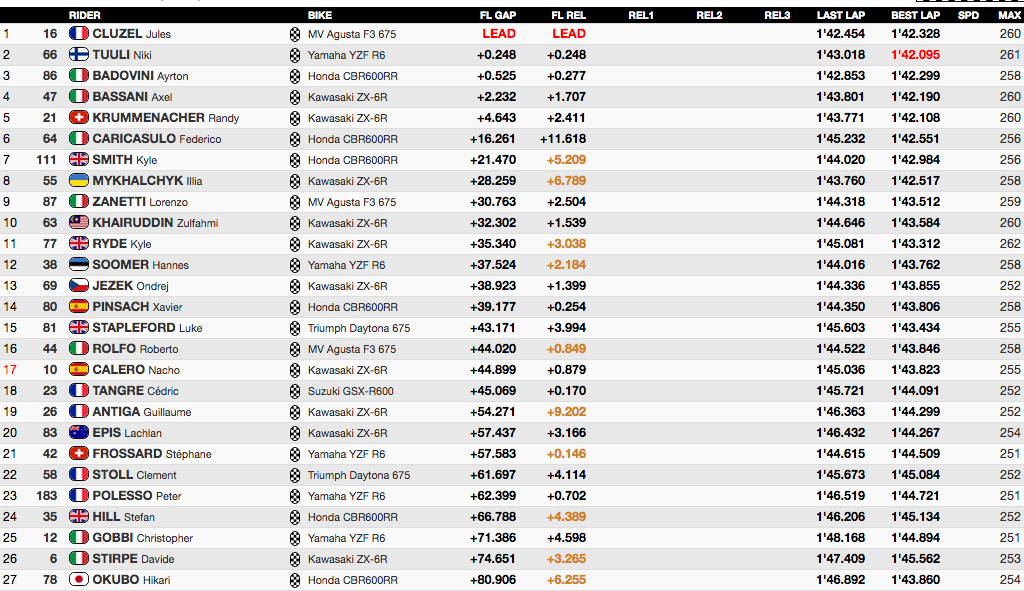Select rider name CARICASULO Federico
The width and height of the screenshot is (1024, 591).
157,138
